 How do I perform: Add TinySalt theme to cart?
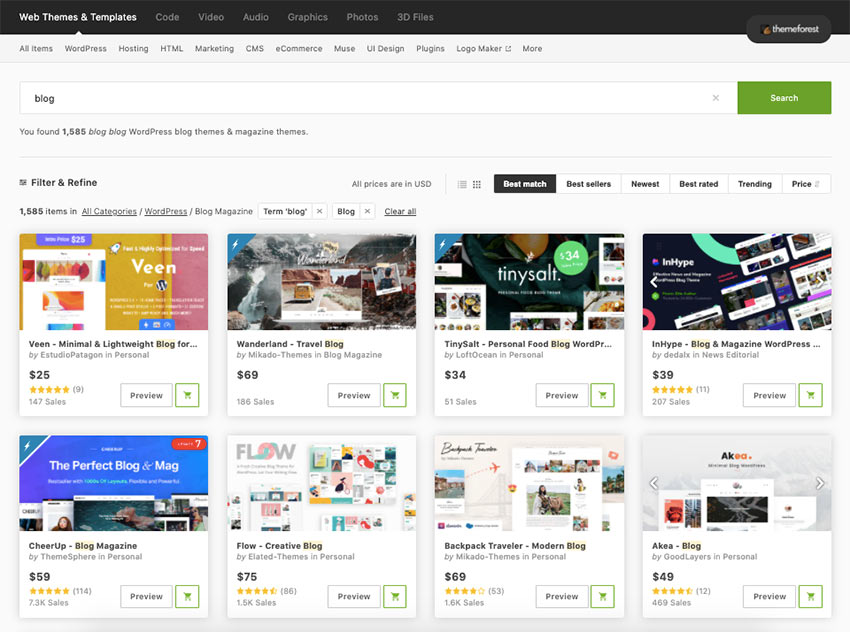(x=602, y=395)
